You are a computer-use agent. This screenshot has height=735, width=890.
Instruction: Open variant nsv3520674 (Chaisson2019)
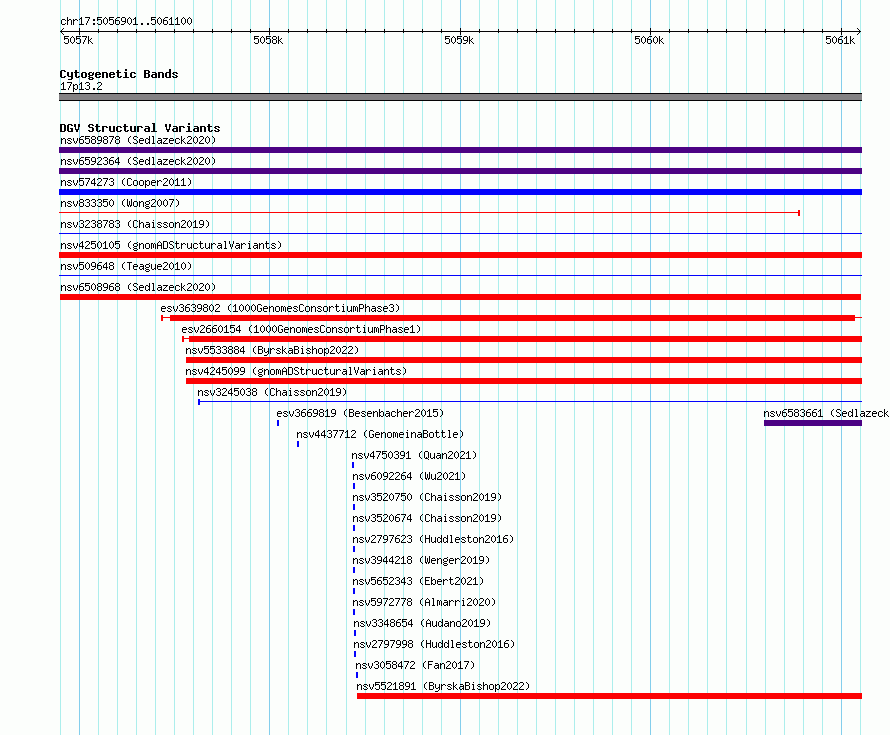tap(427, 518)
